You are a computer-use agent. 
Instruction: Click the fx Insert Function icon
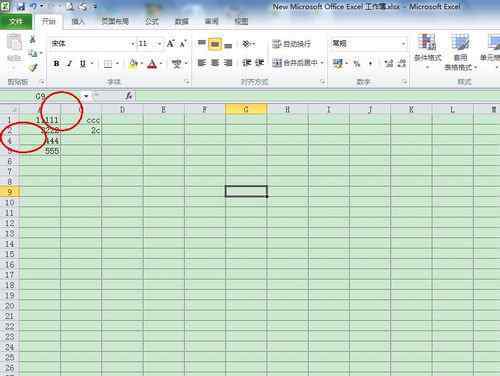[x=129, y=96]
